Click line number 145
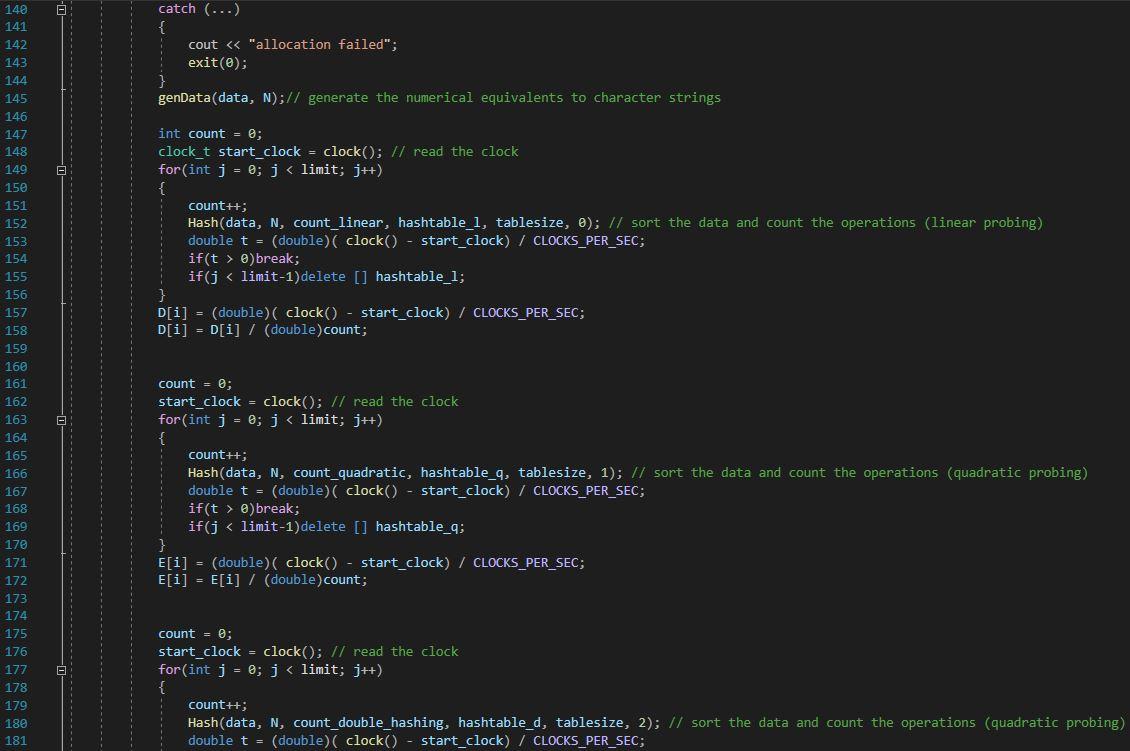Viewport: 1130px width, 751px height. click(x=15, y=97)
